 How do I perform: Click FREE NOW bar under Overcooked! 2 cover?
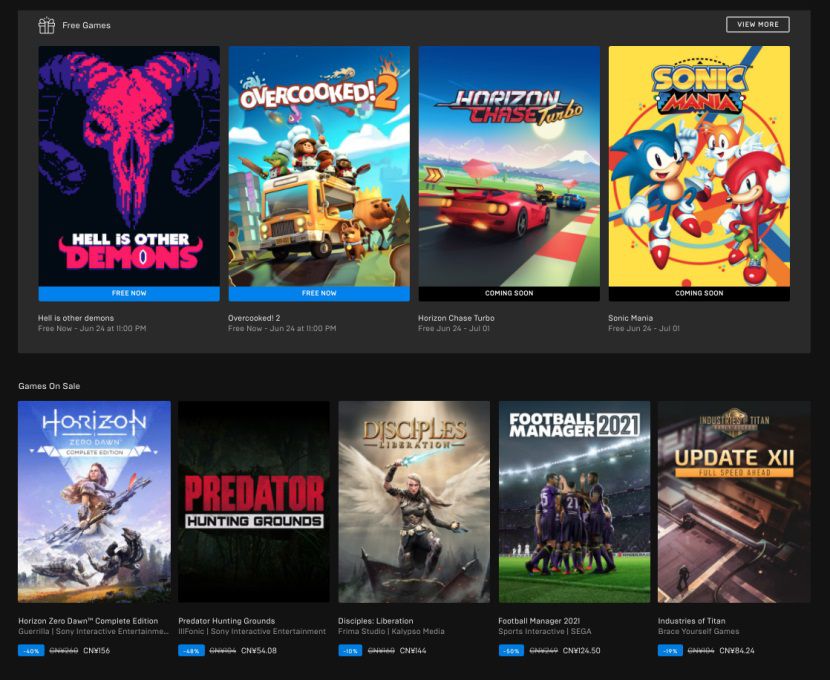click(x=319, y=294)
